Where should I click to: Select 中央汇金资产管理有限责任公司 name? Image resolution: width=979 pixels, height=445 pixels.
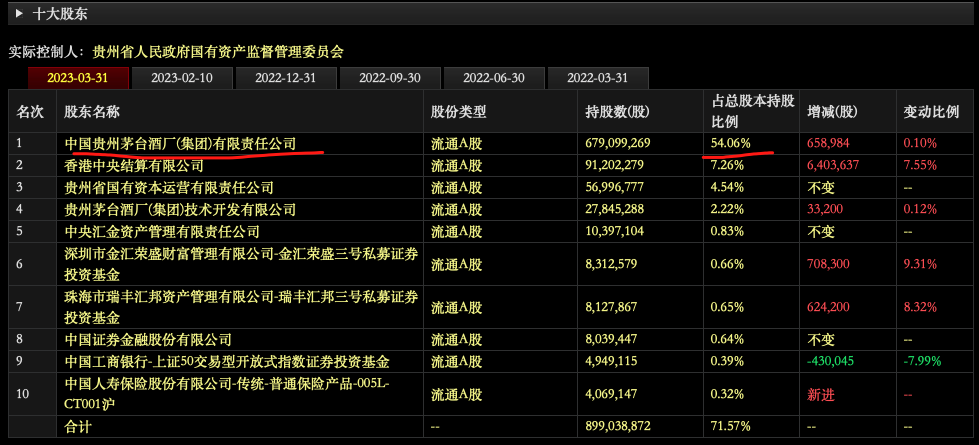click(162, 232)
